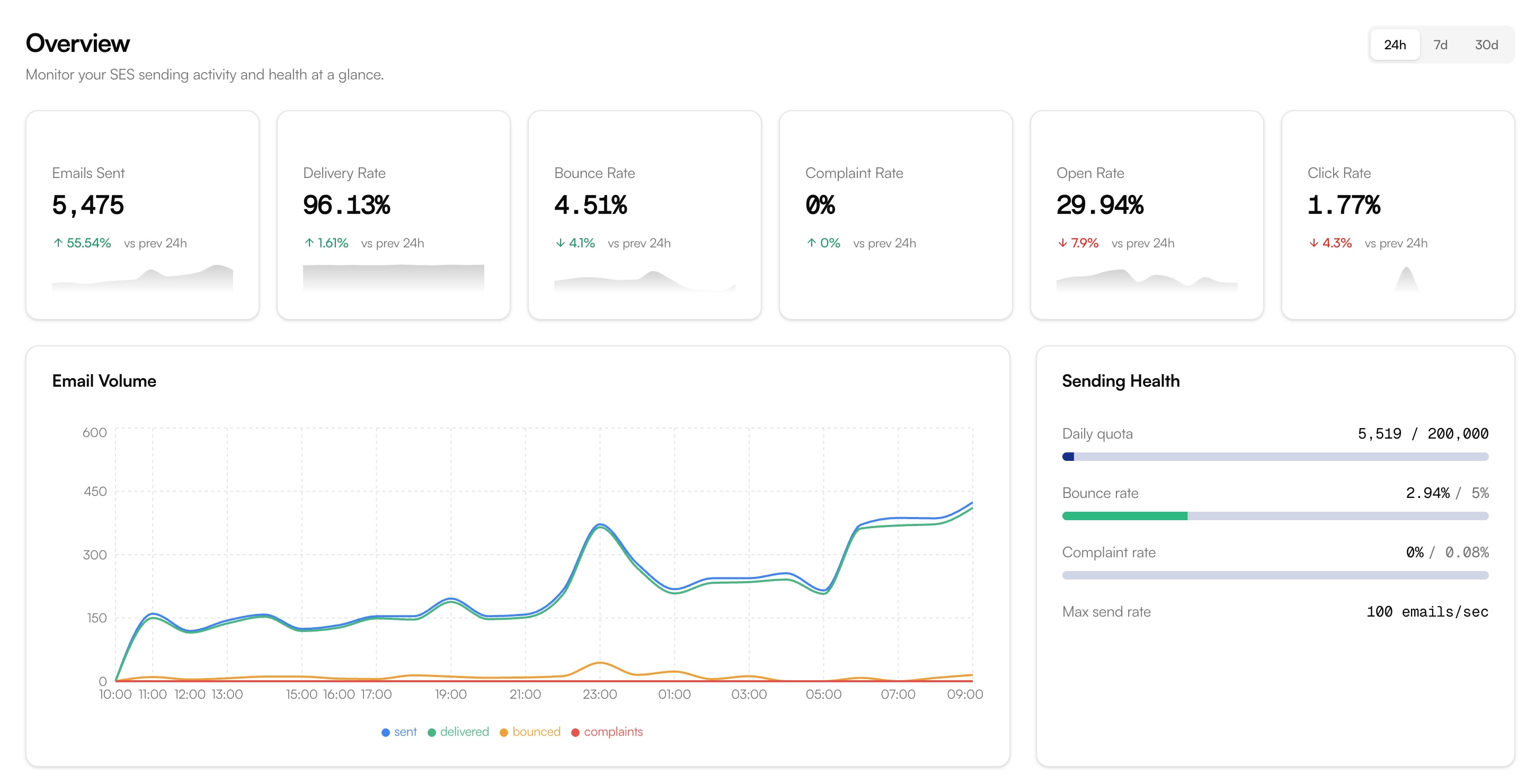This screenshot has width=1526, height=784.
Task: Click the 29.94% open rate value
Action: [x=1100, y=206]
